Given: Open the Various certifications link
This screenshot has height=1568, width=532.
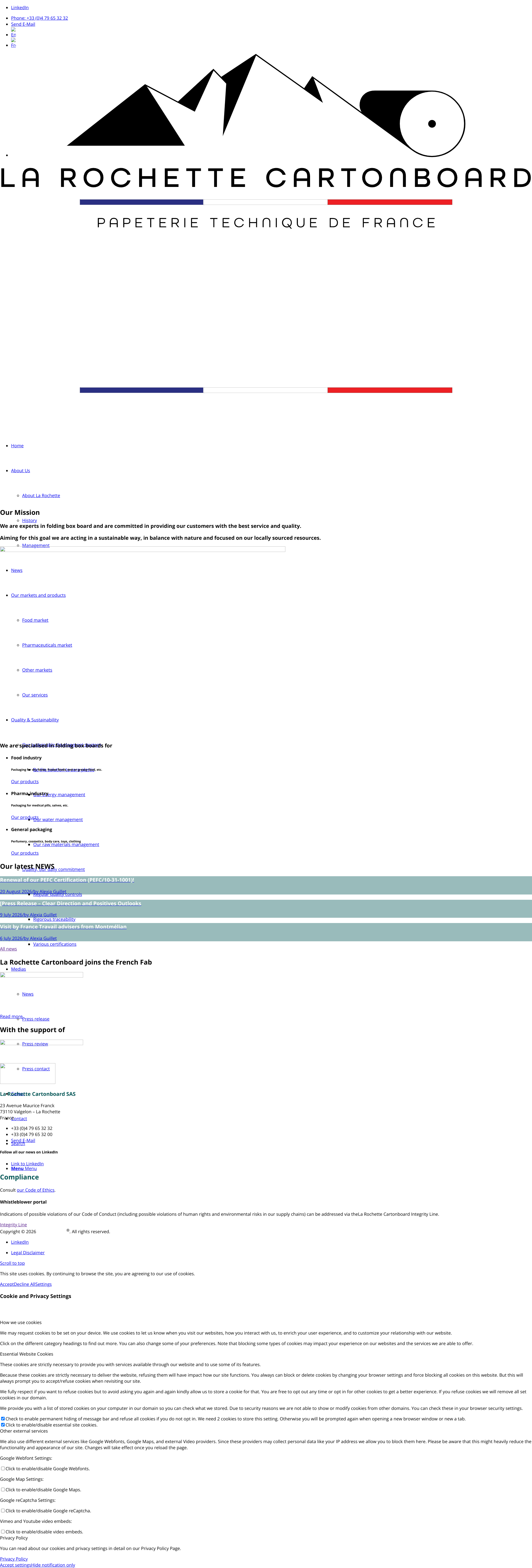Looking at the screenshot, I should 55,944.
